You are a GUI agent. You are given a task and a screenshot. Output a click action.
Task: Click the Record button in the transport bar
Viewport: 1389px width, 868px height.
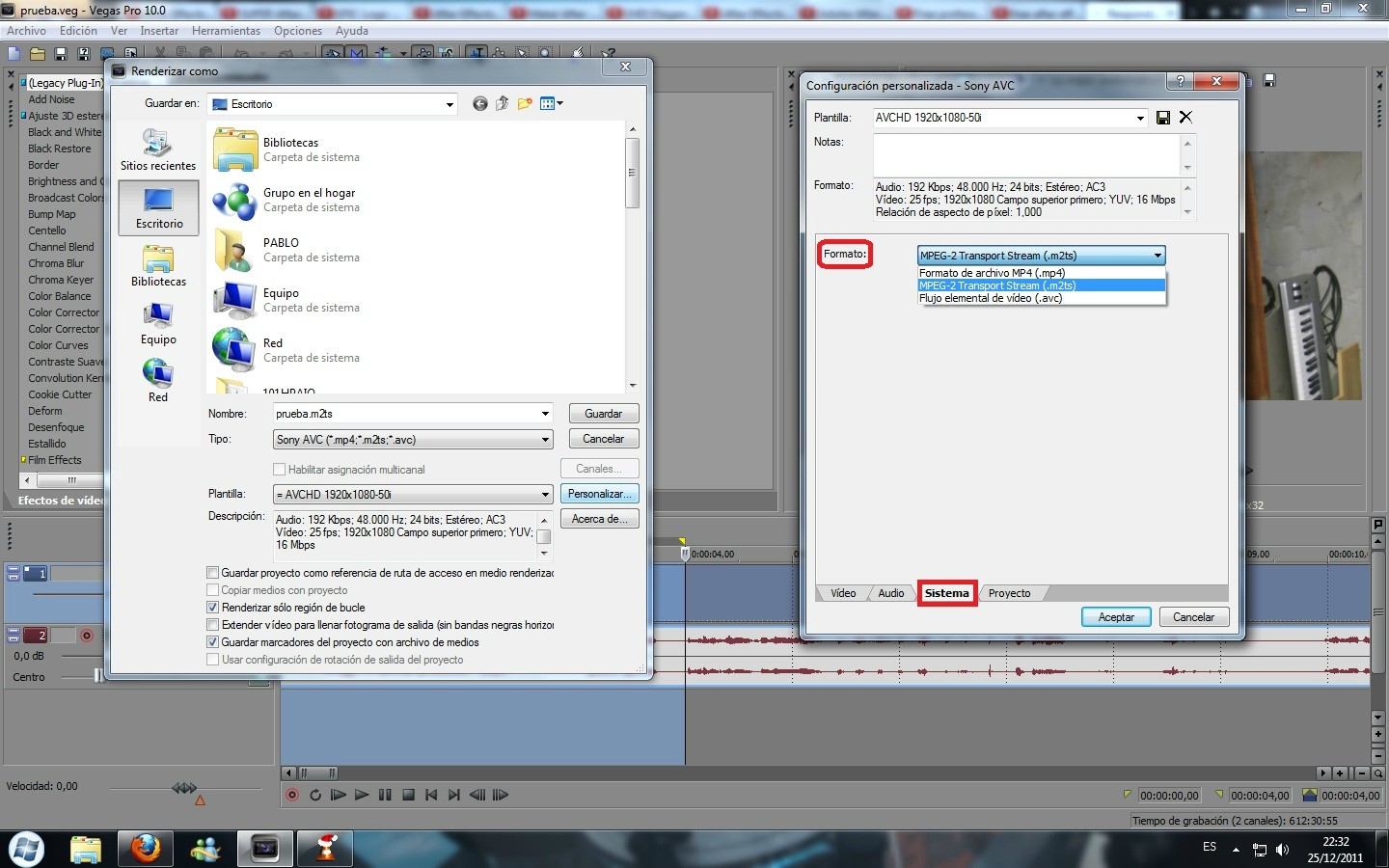coord(292,795)
